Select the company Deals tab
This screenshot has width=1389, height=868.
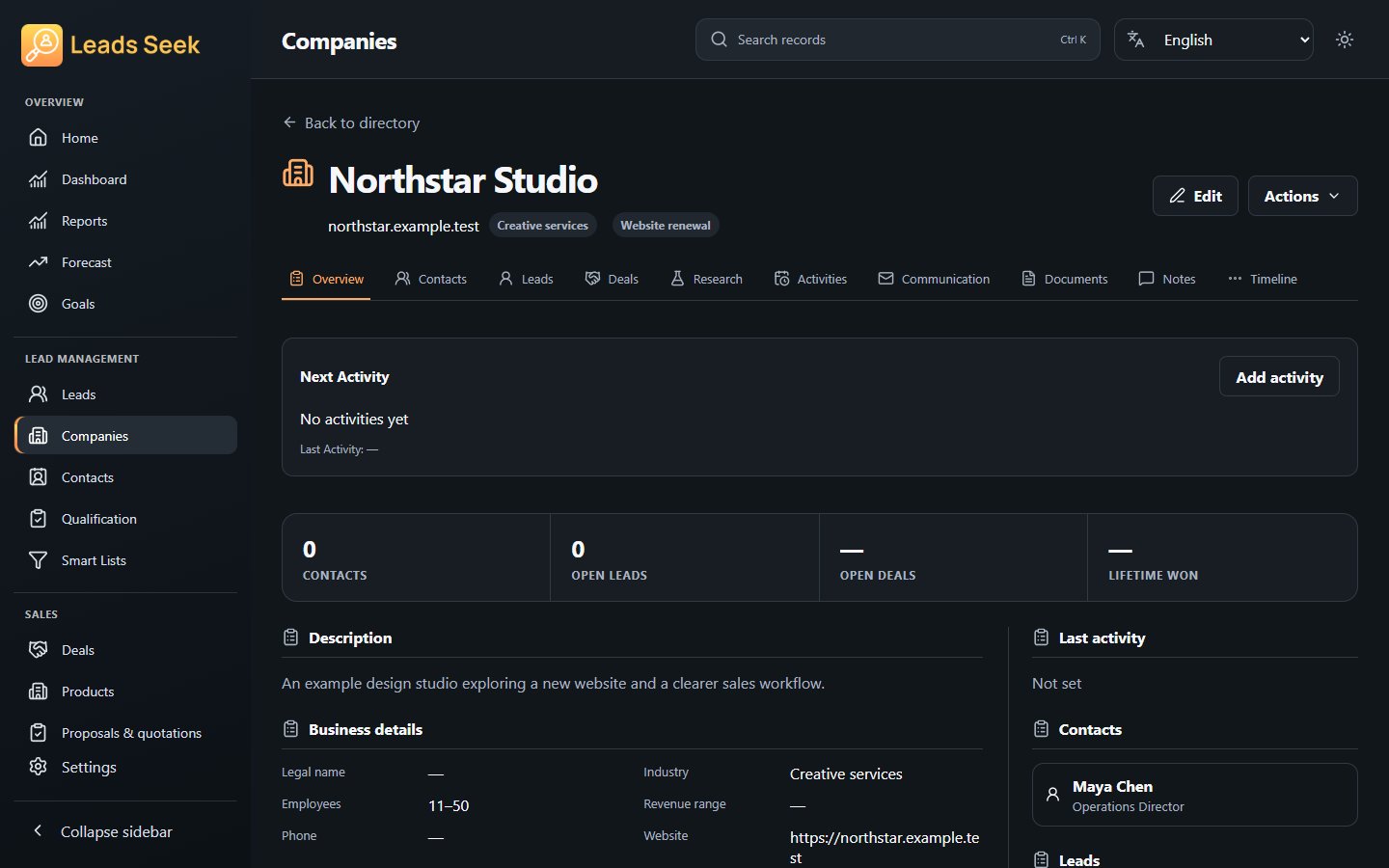[x=612, y=279]
